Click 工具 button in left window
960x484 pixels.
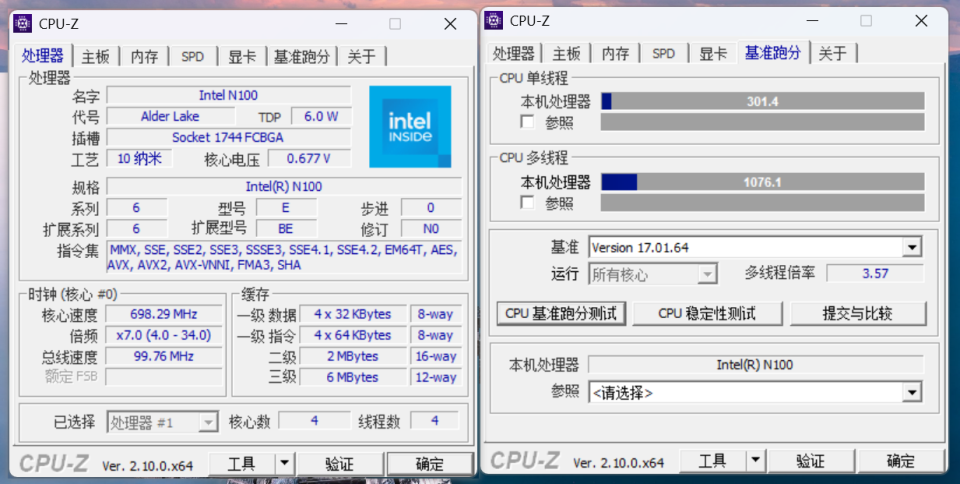pos(242,463)
